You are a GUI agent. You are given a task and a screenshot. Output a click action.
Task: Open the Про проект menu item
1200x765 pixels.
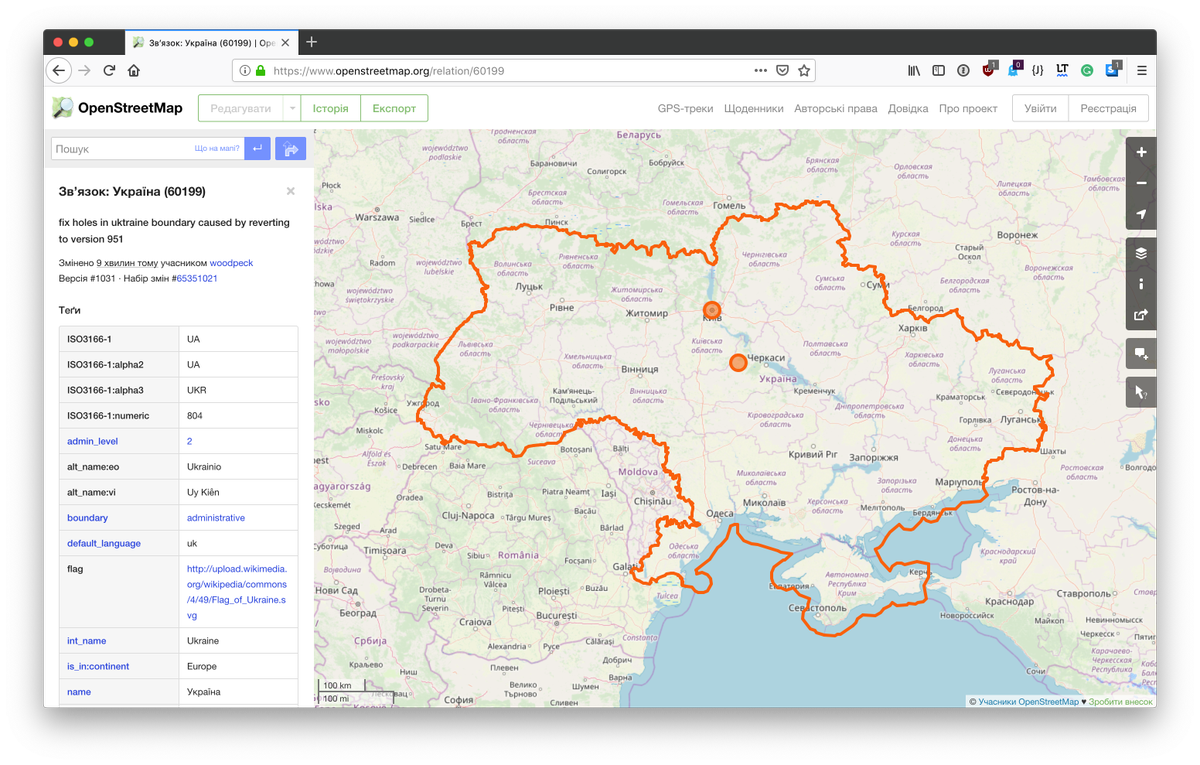tap(968, 108)
